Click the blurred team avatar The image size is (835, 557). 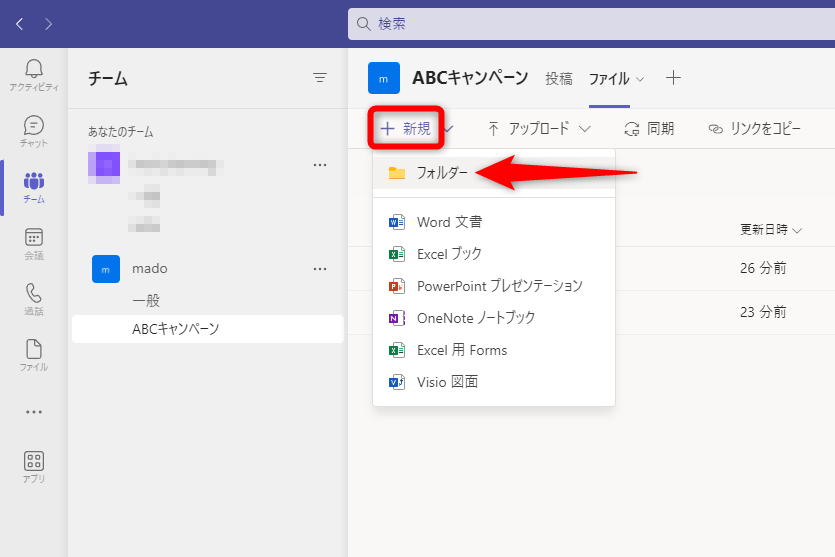click(104, 163)
